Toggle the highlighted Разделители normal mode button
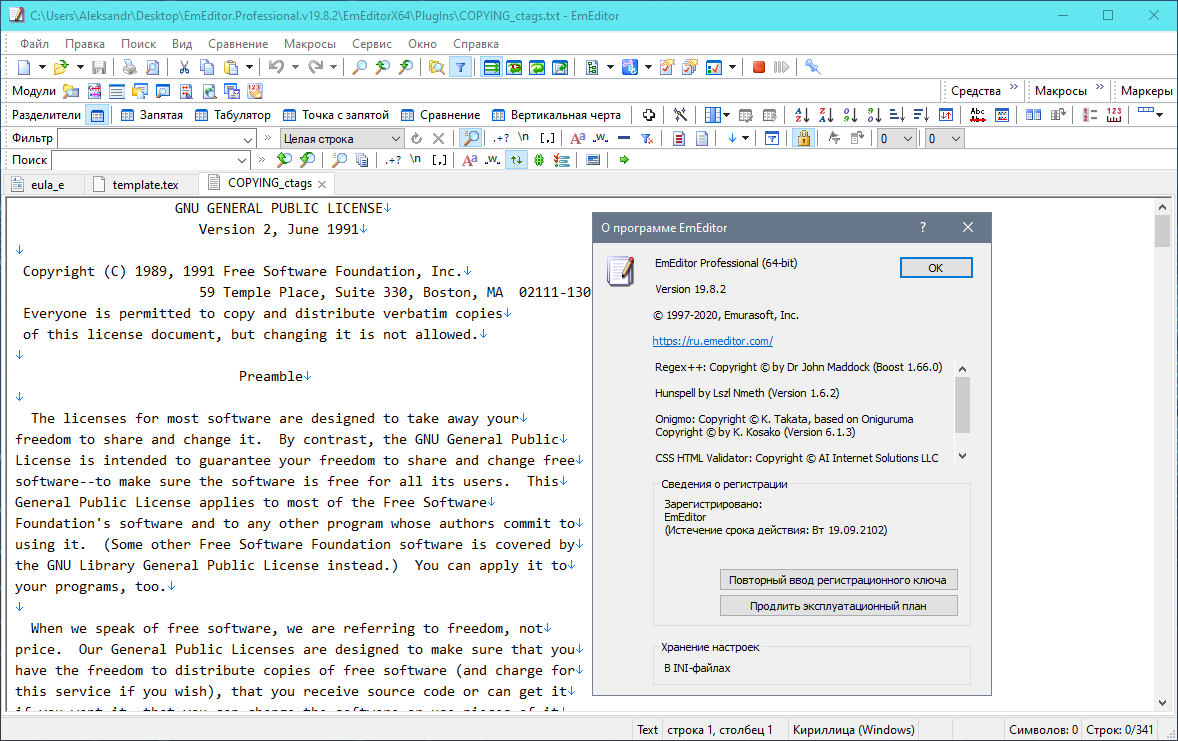Screen dimensions: 1178x741 pos(98,115)
